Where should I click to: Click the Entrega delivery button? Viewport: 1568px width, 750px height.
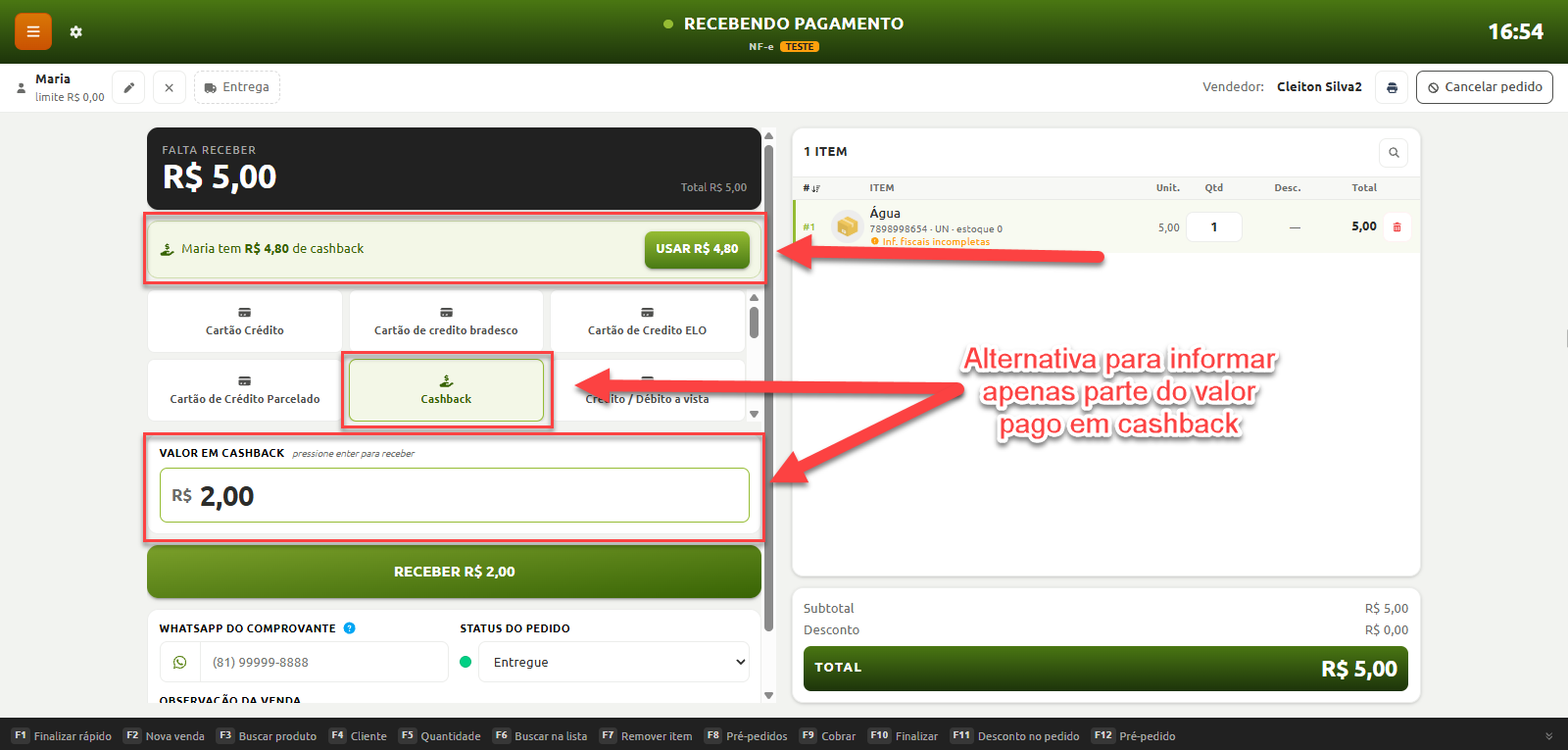tap(237, 87)
